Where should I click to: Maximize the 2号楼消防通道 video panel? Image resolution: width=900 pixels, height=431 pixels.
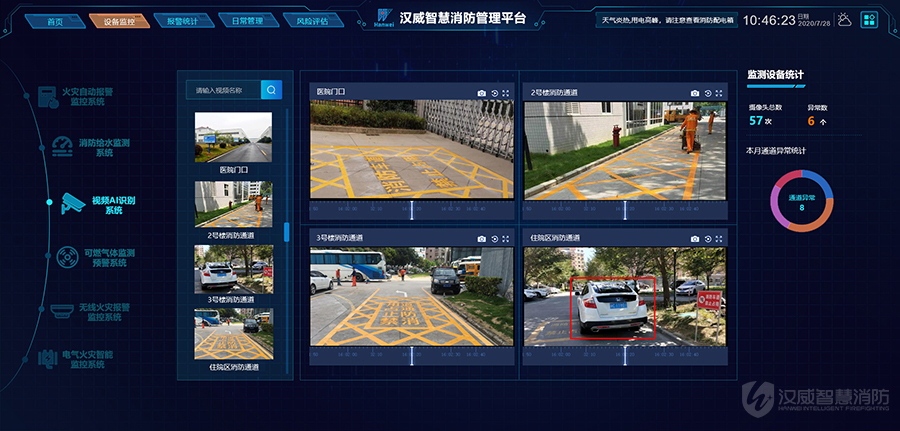click(719, 93)
